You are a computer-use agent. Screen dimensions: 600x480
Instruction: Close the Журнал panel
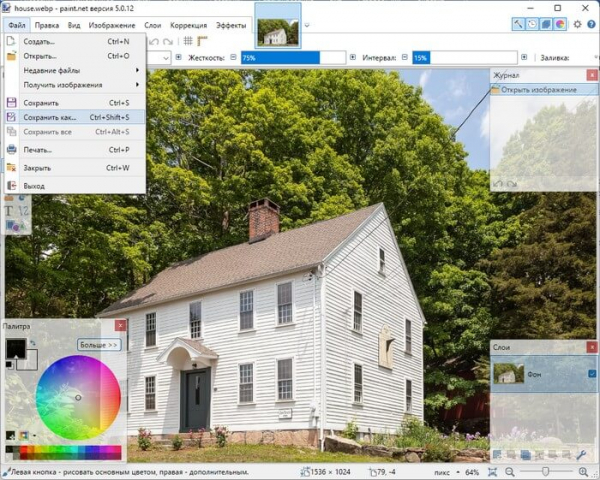coord(592,75)
